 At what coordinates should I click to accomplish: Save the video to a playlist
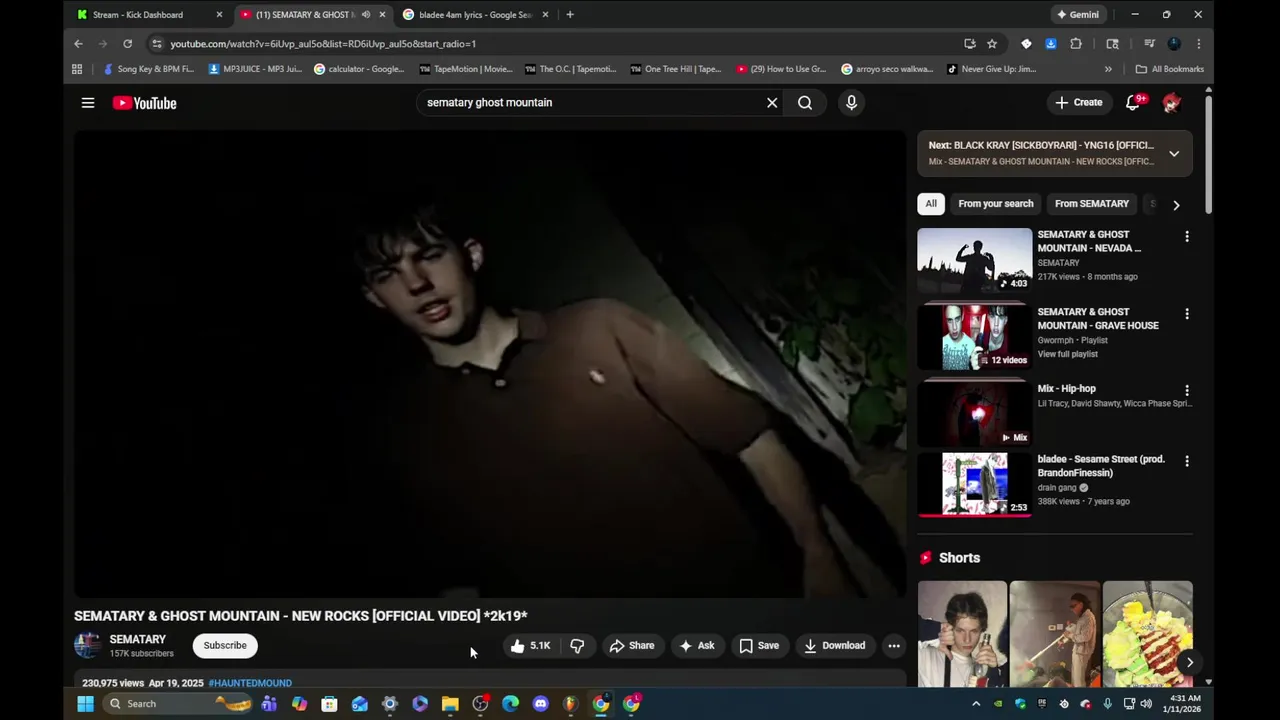click(759, 646)
